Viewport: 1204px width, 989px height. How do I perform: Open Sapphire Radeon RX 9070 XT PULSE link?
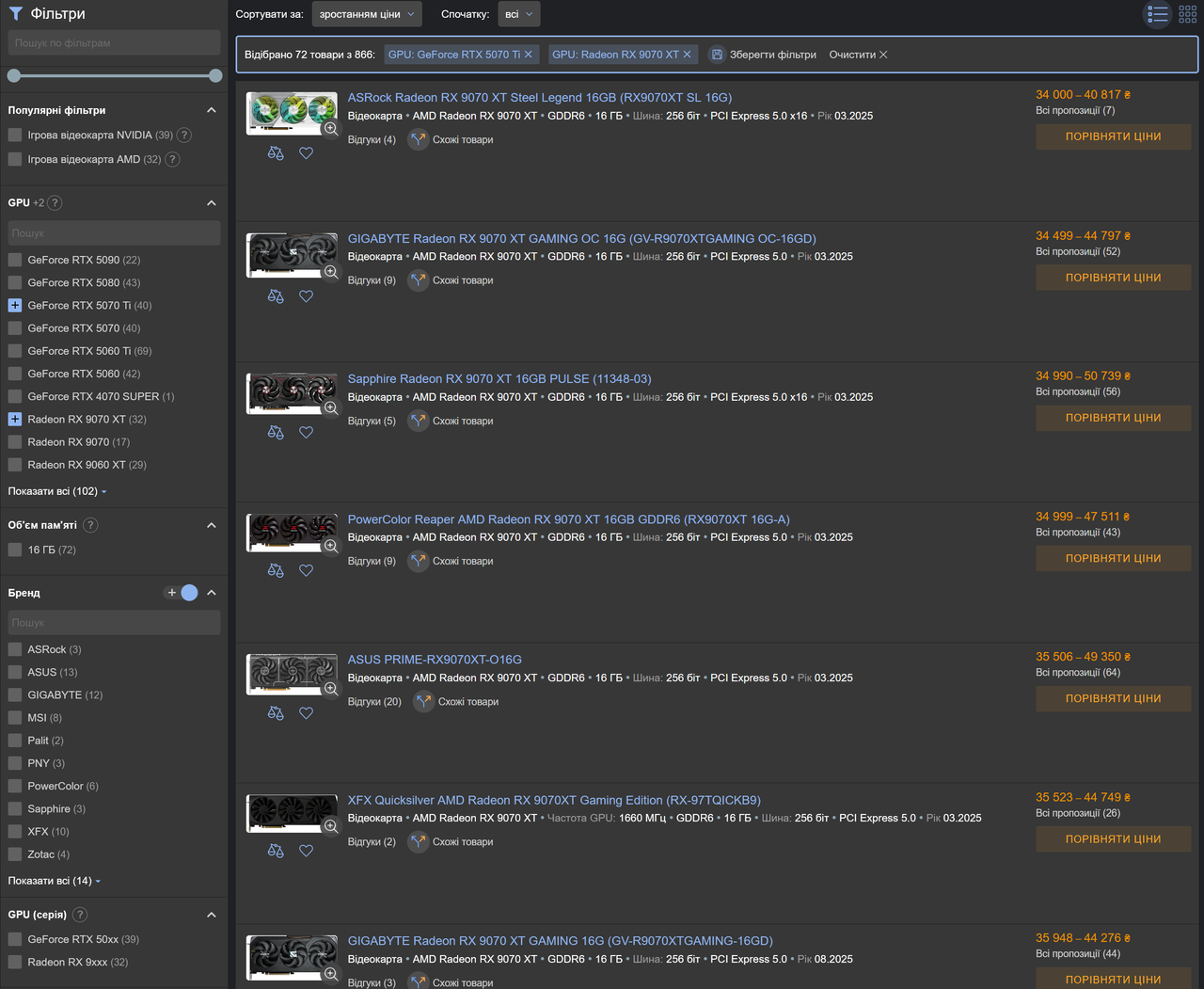pos(499,378)
